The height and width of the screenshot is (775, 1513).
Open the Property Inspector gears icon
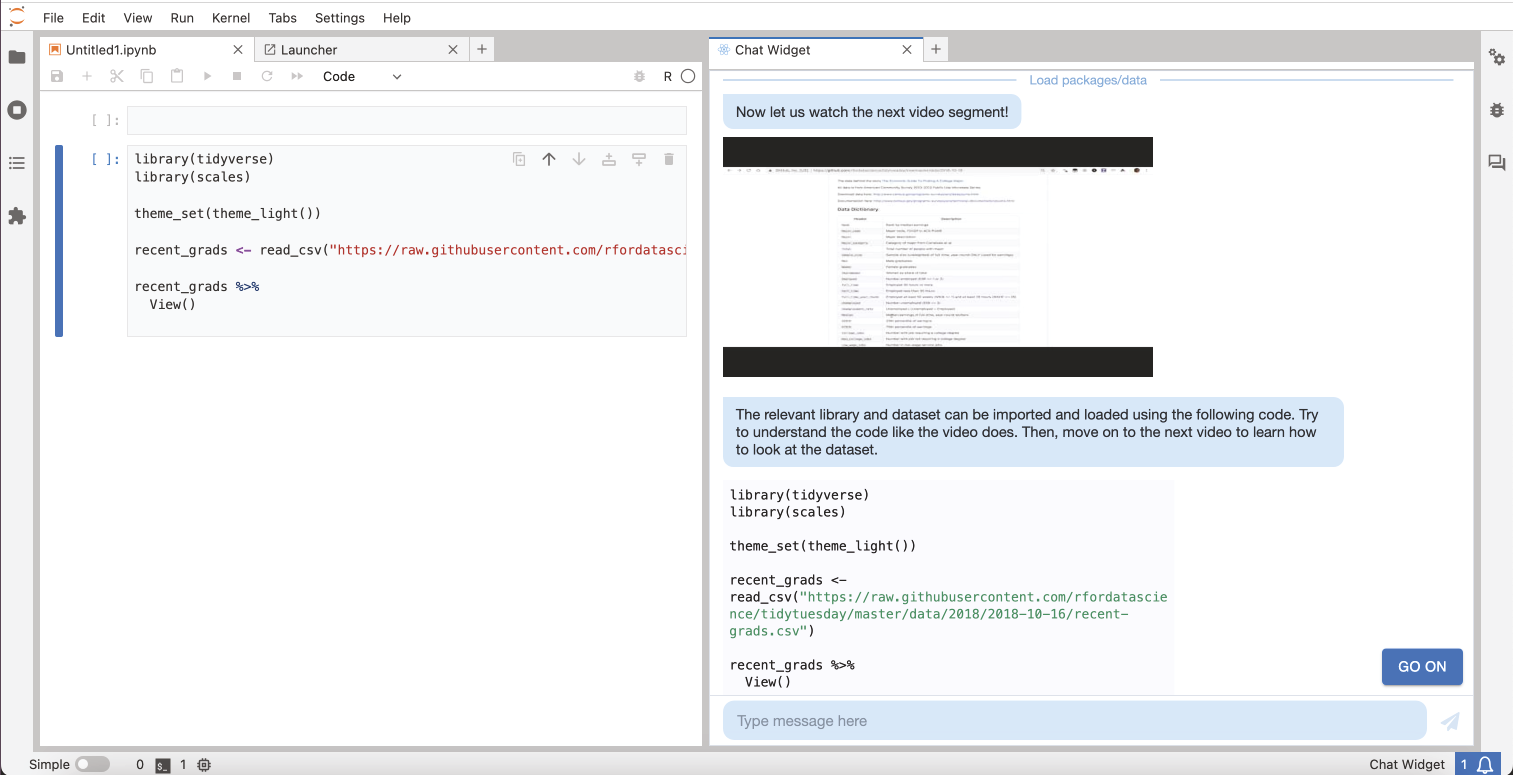pos(1497,57)
